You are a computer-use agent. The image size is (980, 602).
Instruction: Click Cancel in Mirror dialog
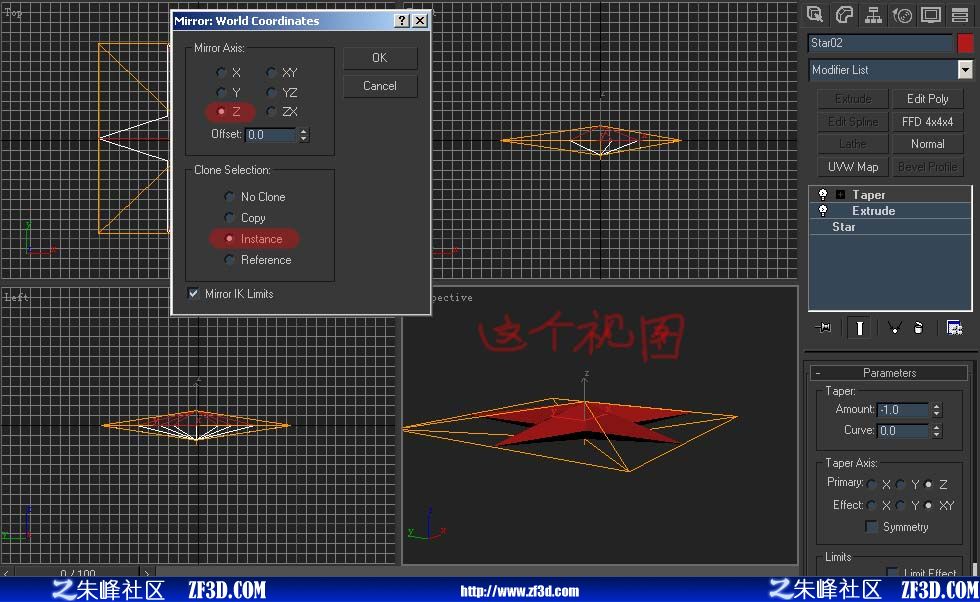380,86
